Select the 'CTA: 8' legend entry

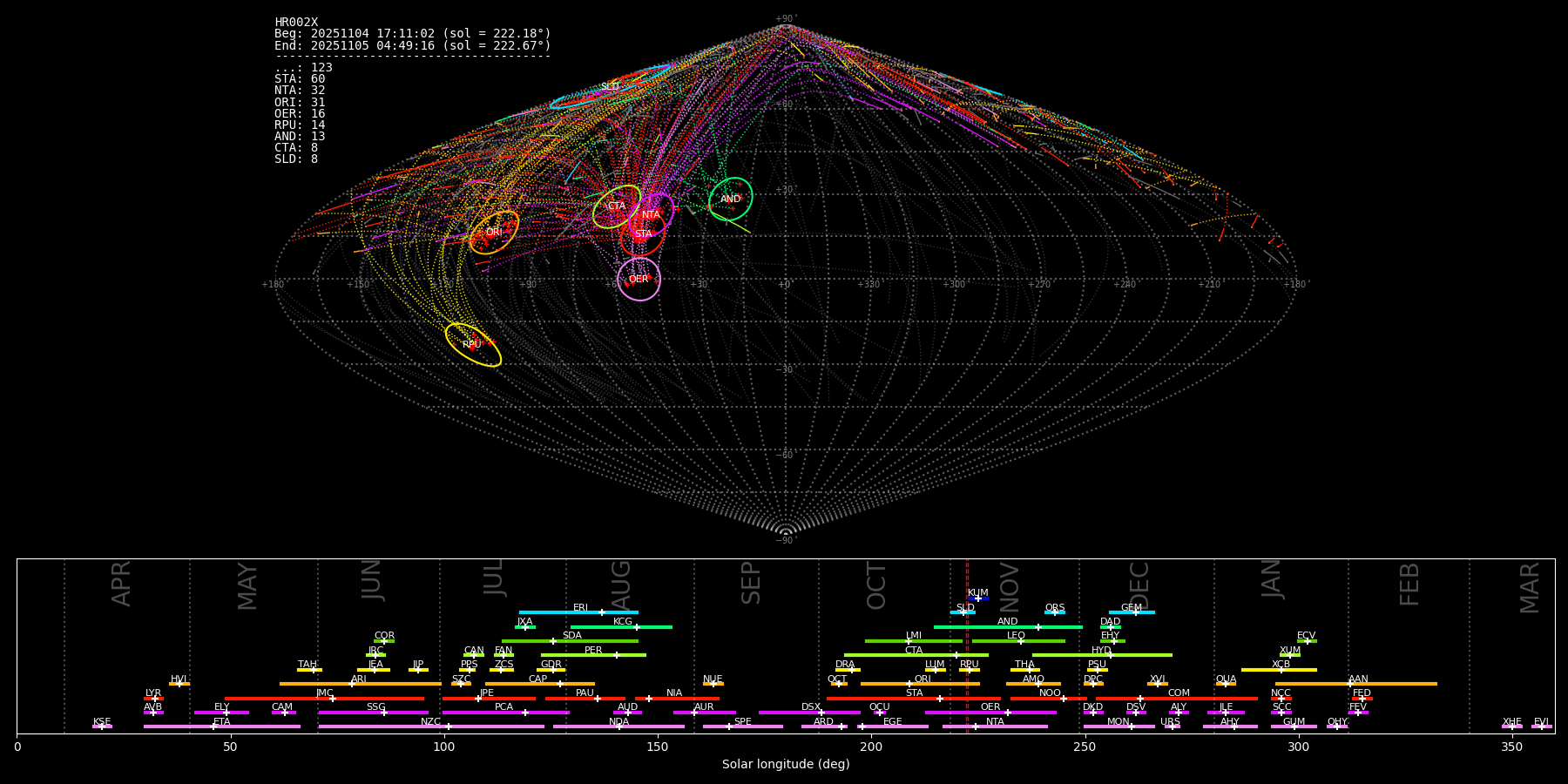(x=296, y=148)
